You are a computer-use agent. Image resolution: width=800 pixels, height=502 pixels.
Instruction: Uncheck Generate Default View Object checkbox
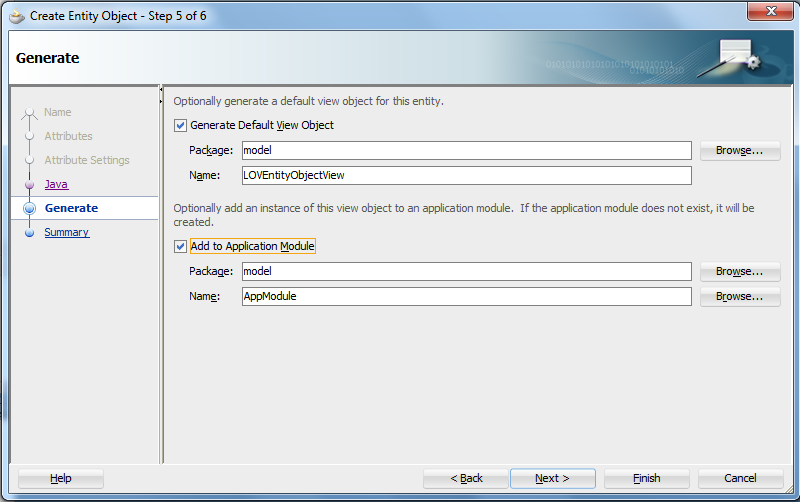[180, 126]
